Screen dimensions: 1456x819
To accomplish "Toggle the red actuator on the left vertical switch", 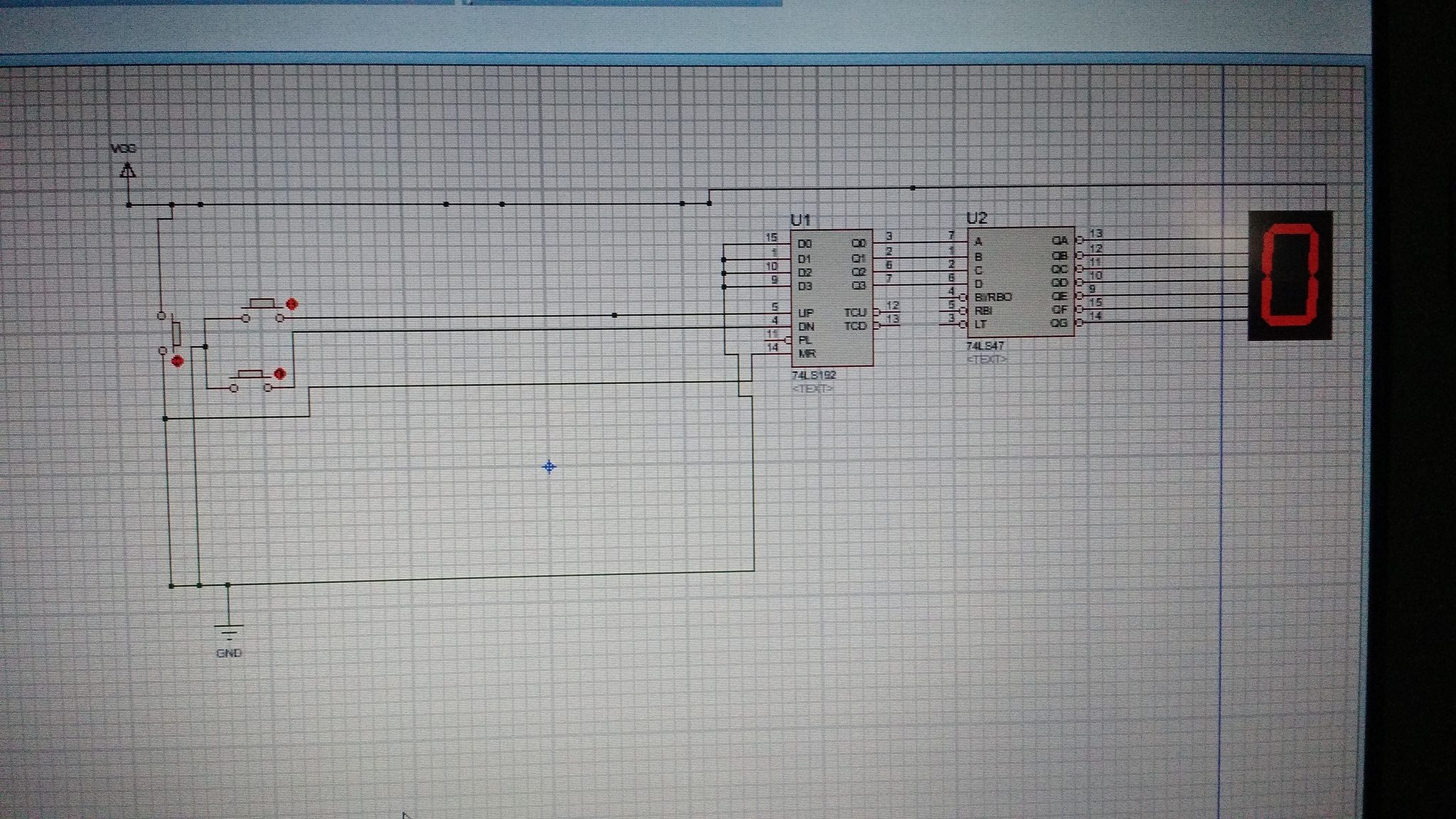I will 178,361.
